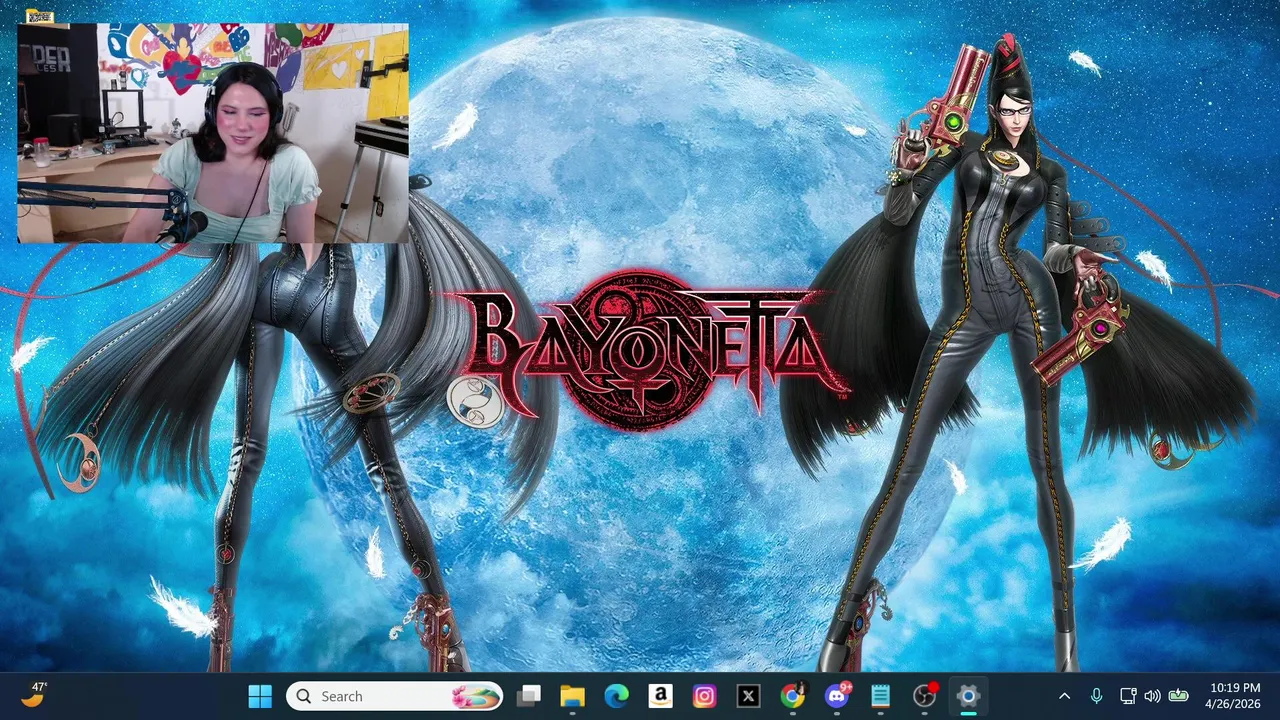Open the Windows Start menu

tap(260, 696)
